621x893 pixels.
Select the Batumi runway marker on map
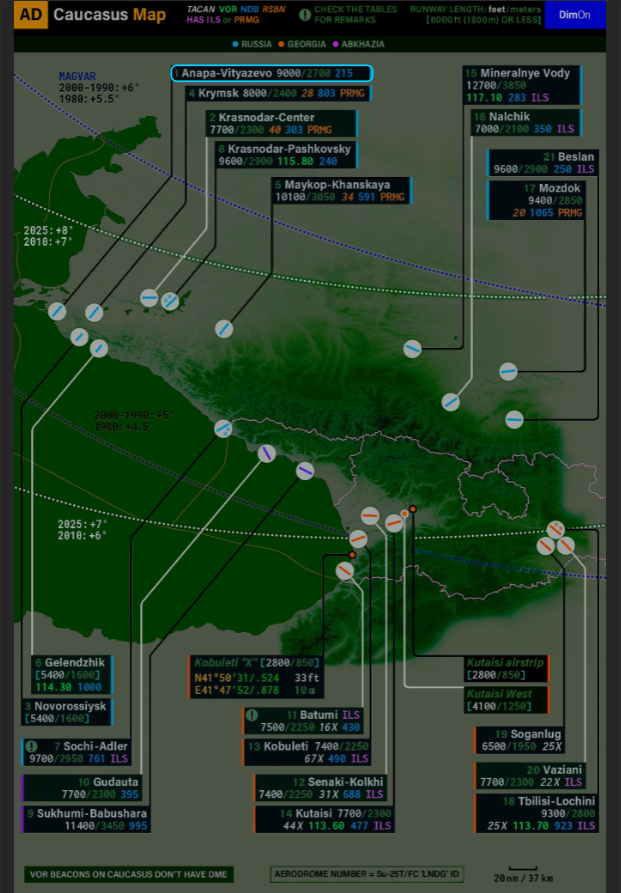tap(345, 570)
